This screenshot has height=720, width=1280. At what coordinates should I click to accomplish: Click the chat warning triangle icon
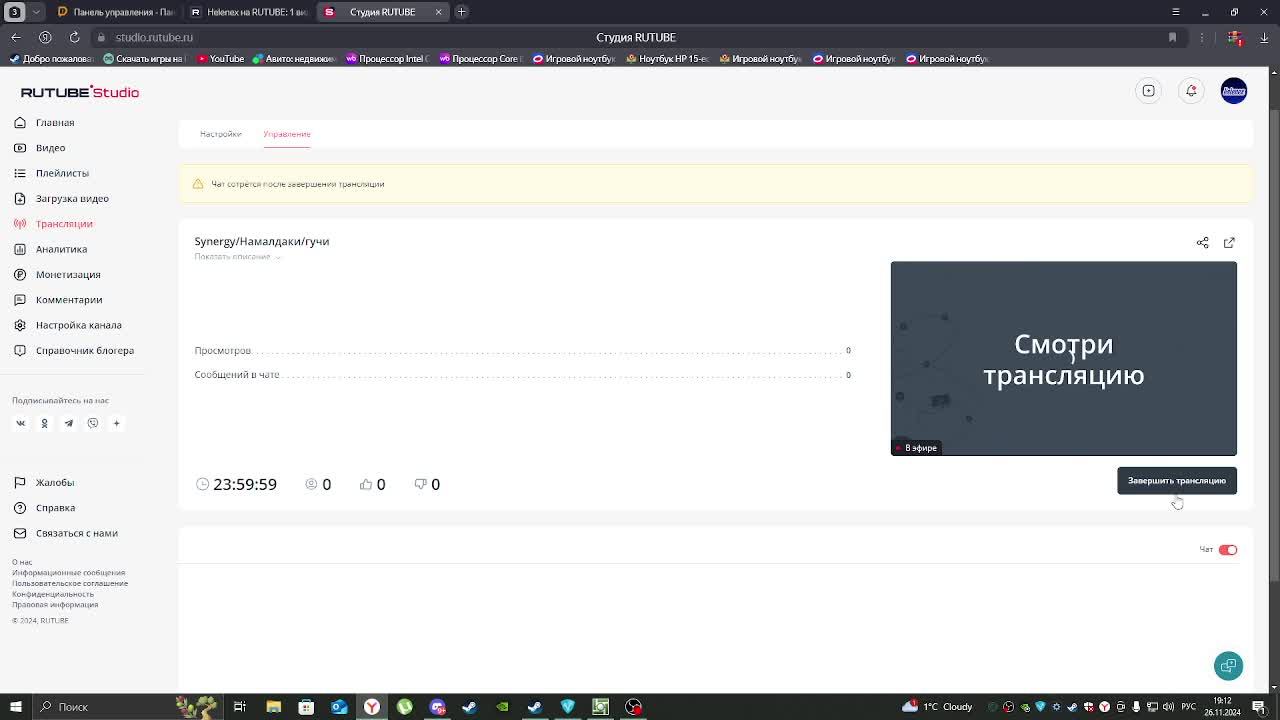point(197,184)
